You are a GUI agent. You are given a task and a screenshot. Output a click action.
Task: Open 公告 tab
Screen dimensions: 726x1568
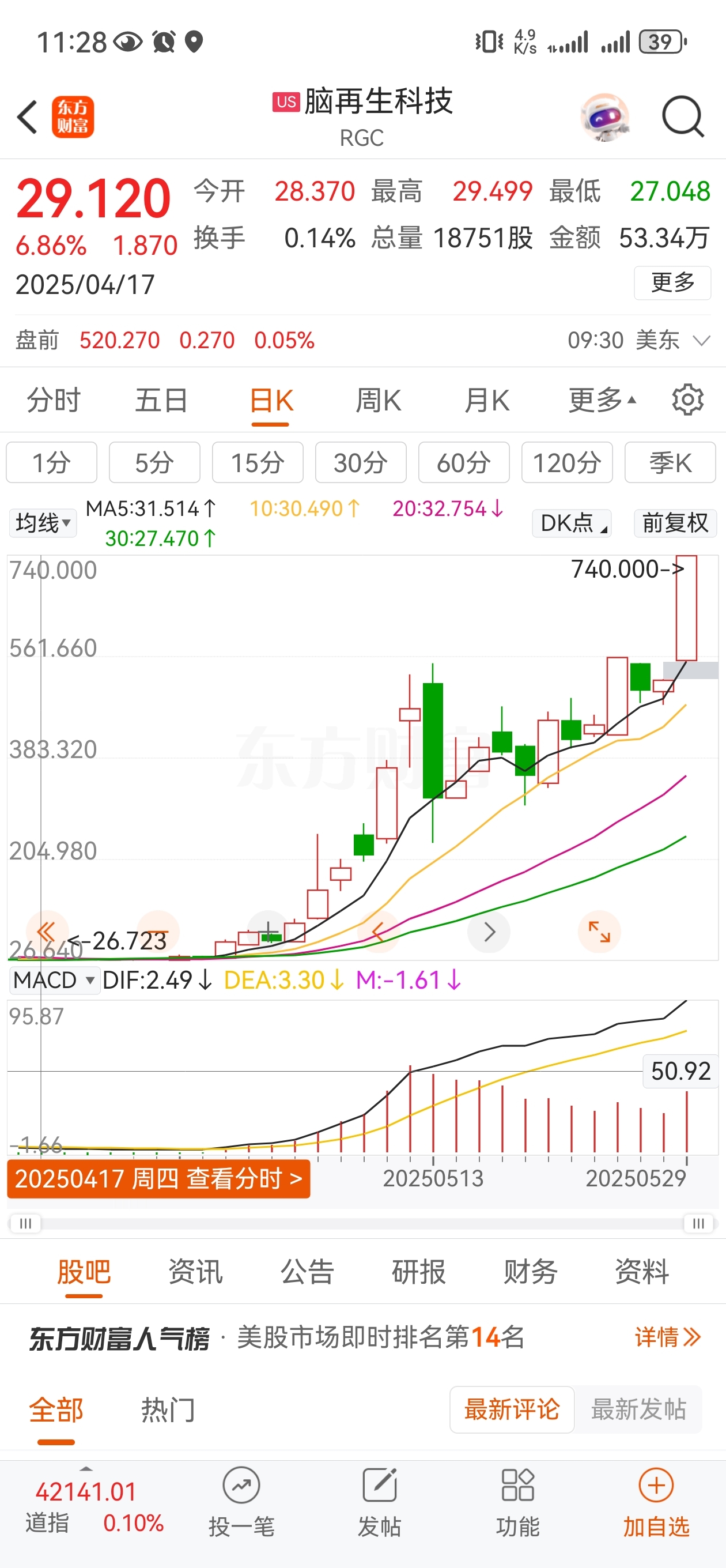[307, 1272]
